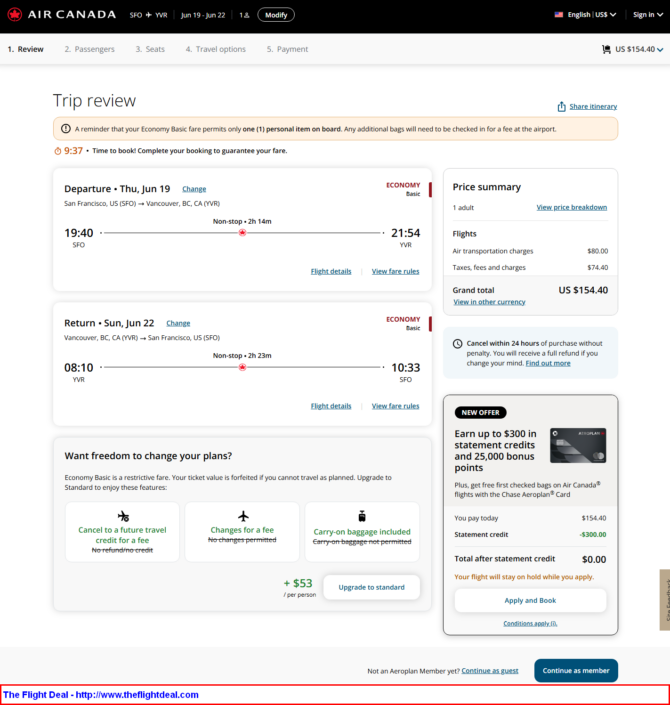This screenshot has height=705, width=670.
Task: Expand the Sign in dropdown
Action: (648, 14)
